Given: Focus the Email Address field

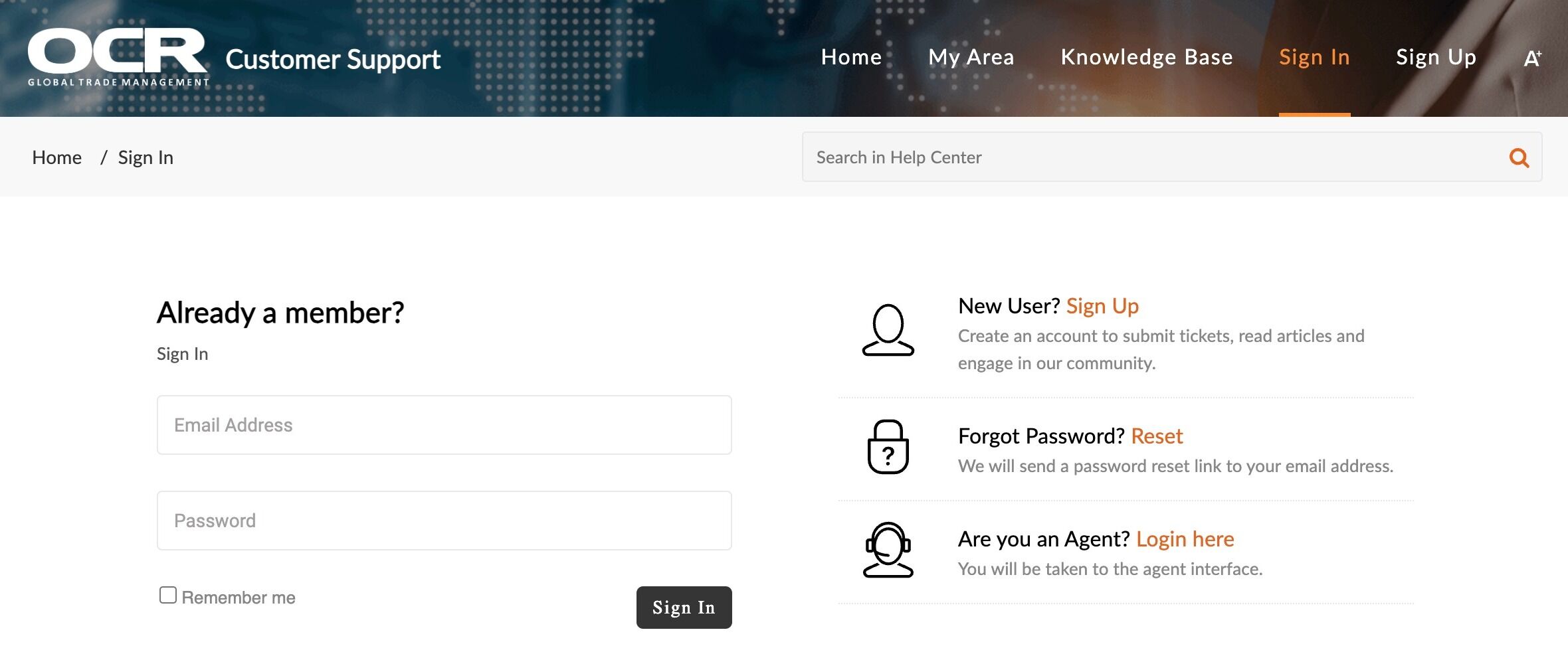Looking at the screenshot, I should pyautogui.click(x=444, y=425).
